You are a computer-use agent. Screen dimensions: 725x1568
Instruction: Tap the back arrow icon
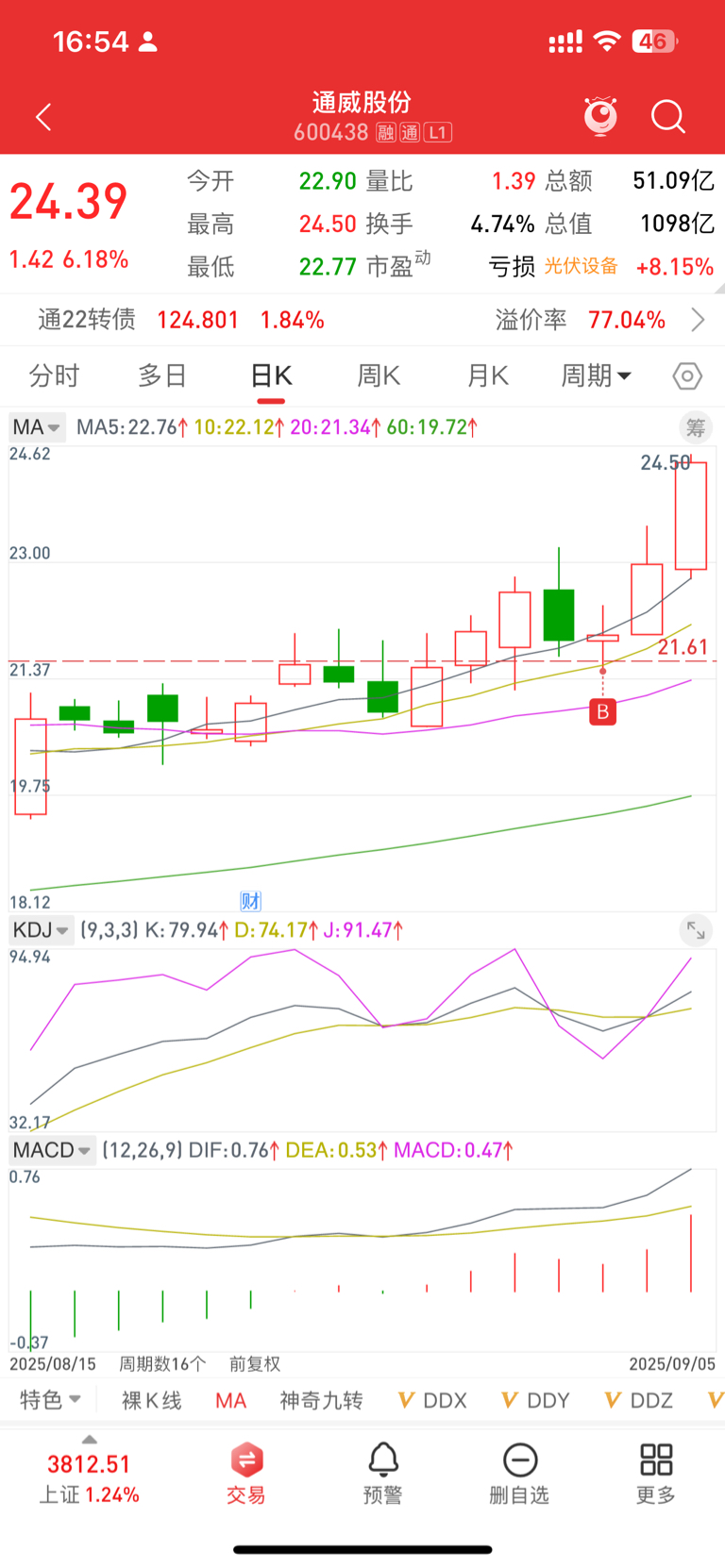pyautogui.click(x=43, y=117)
